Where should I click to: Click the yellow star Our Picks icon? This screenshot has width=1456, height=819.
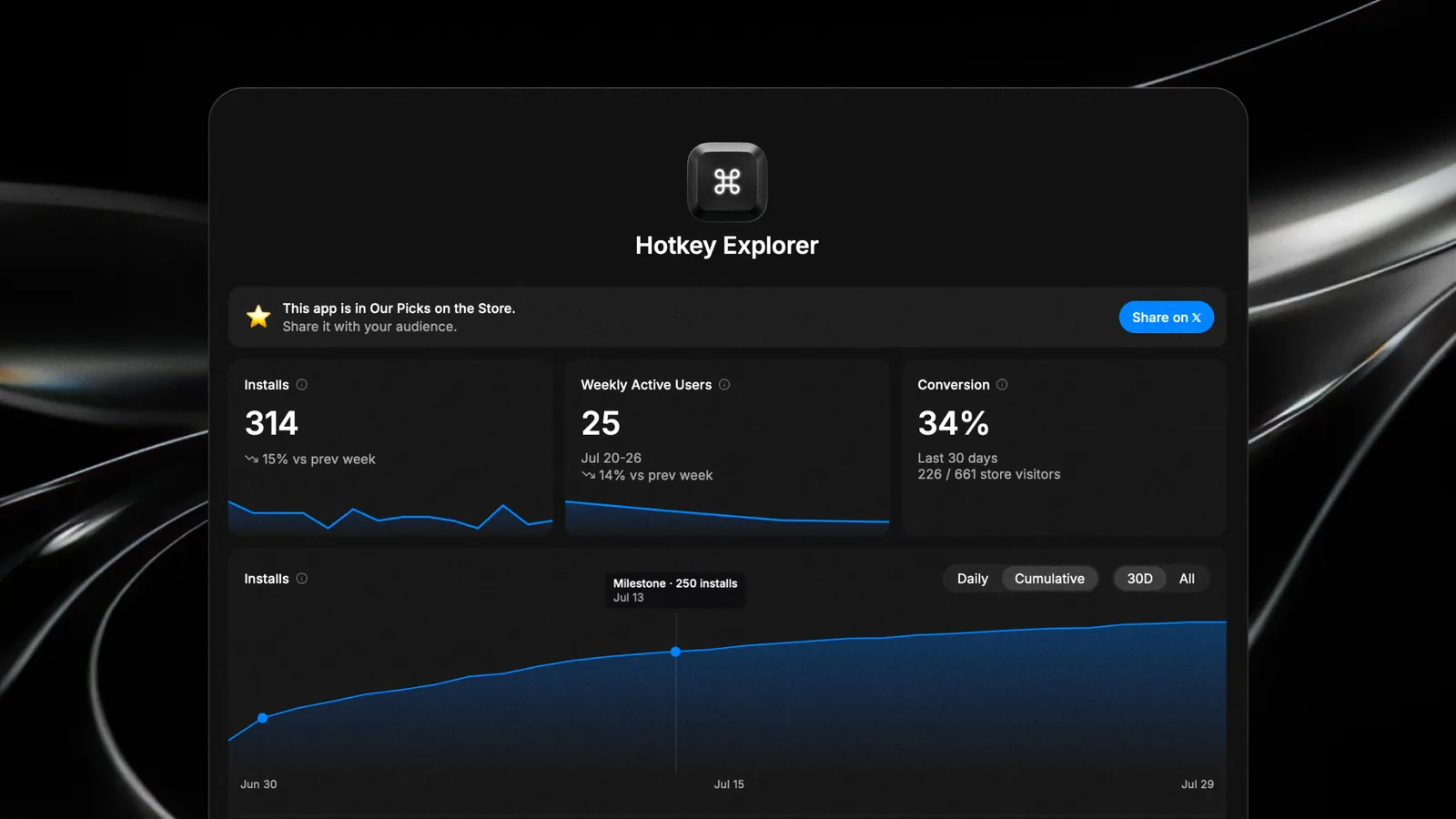click(x=258, y=317)
